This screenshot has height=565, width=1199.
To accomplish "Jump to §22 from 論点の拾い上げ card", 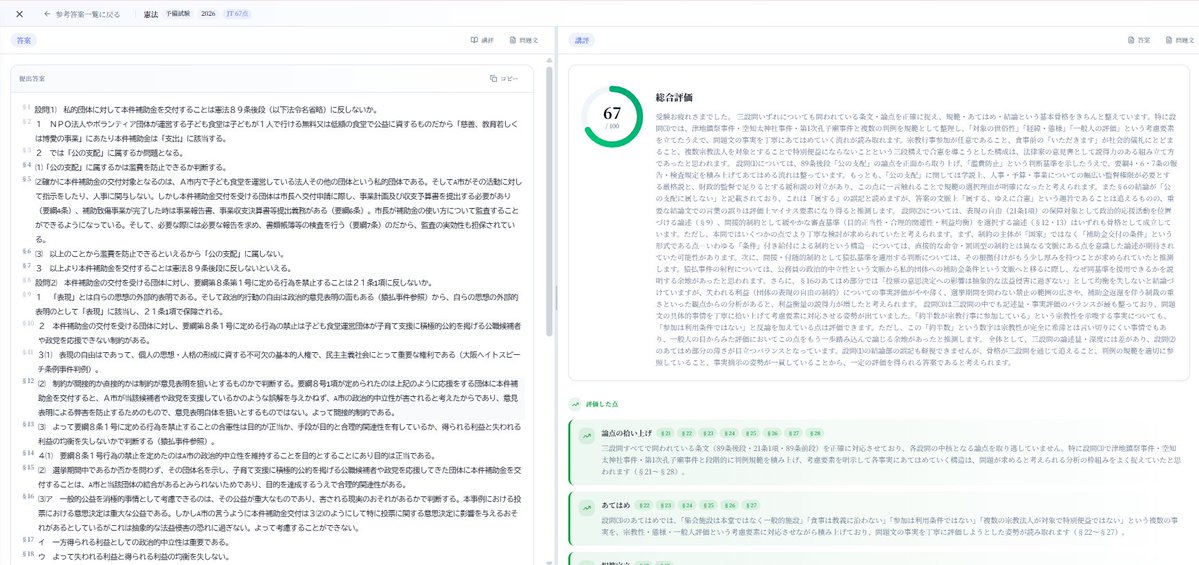I will point(687,433).
